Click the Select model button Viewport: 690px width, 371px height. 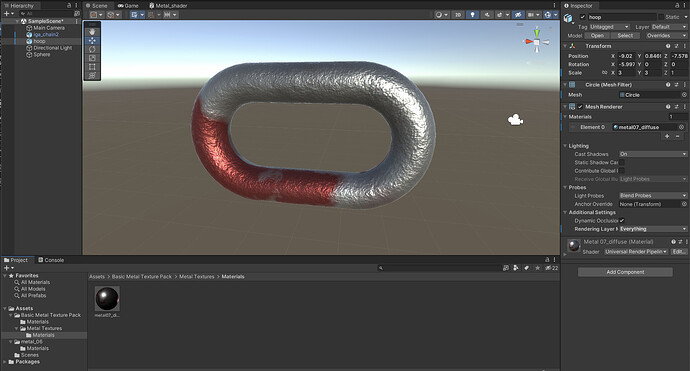[x=625, y=36]
